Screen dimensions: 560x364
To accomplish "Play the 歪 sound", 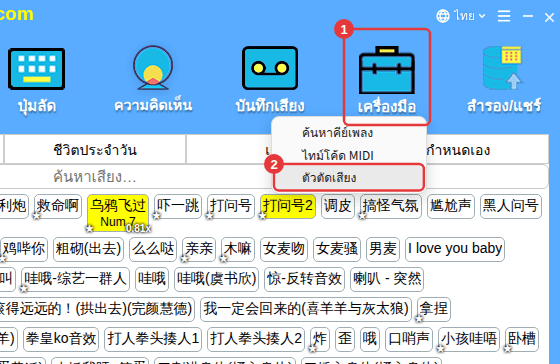I will tap(345, 339).
